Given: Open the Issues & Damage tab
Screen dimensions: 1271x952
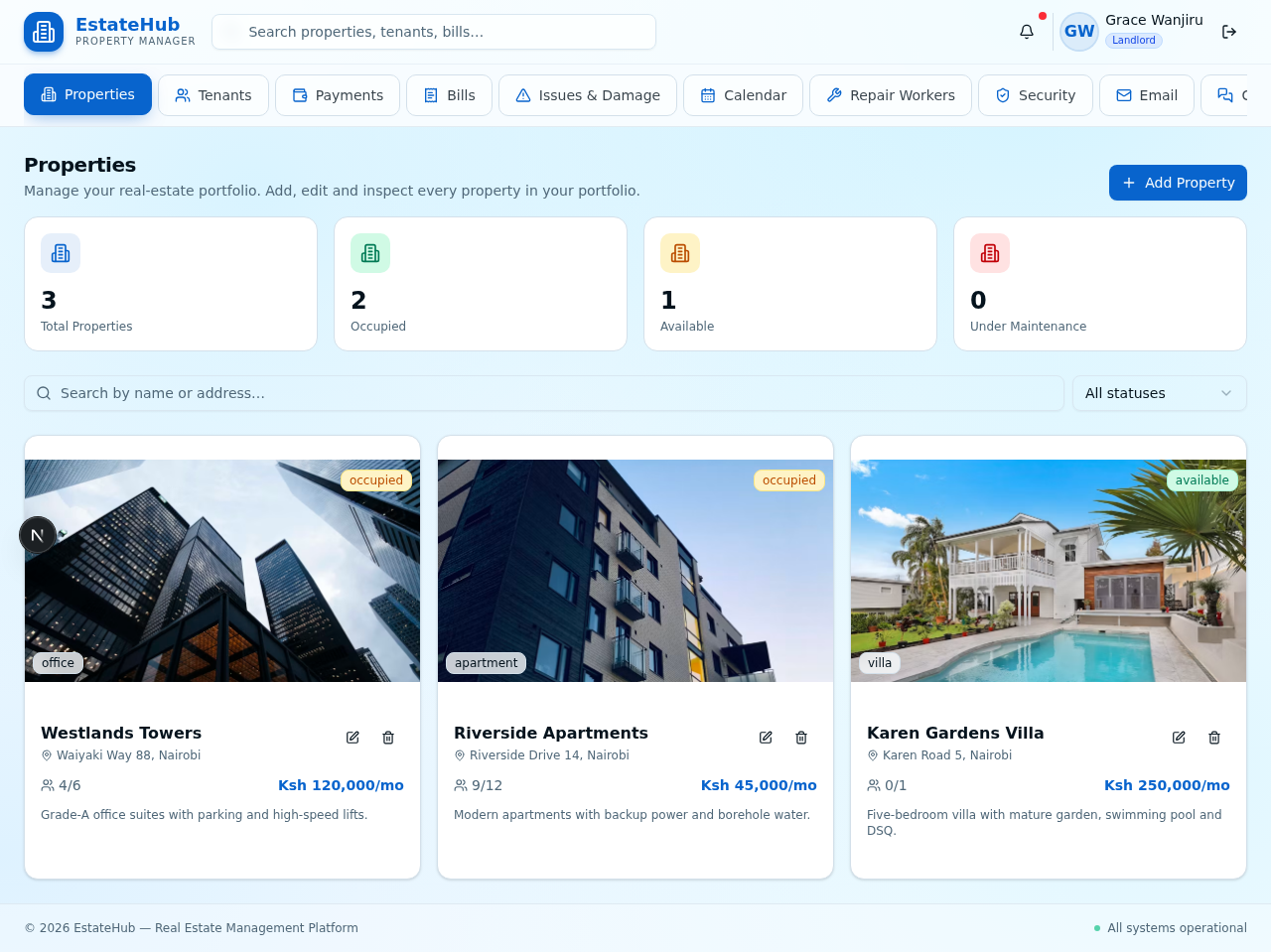Looking at the screenshot, I should coord(588,95).
